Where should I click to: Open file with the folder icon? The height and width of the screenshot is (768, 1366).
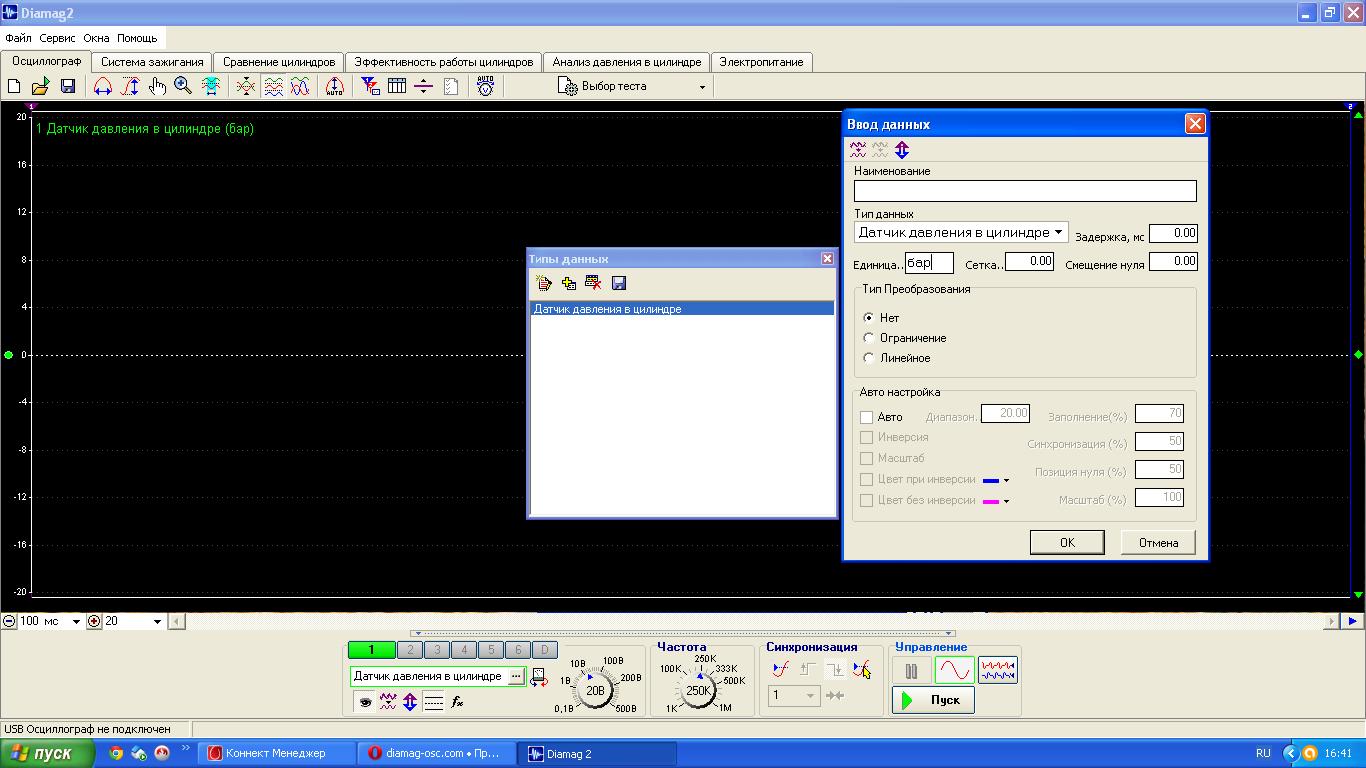(41, 87)
